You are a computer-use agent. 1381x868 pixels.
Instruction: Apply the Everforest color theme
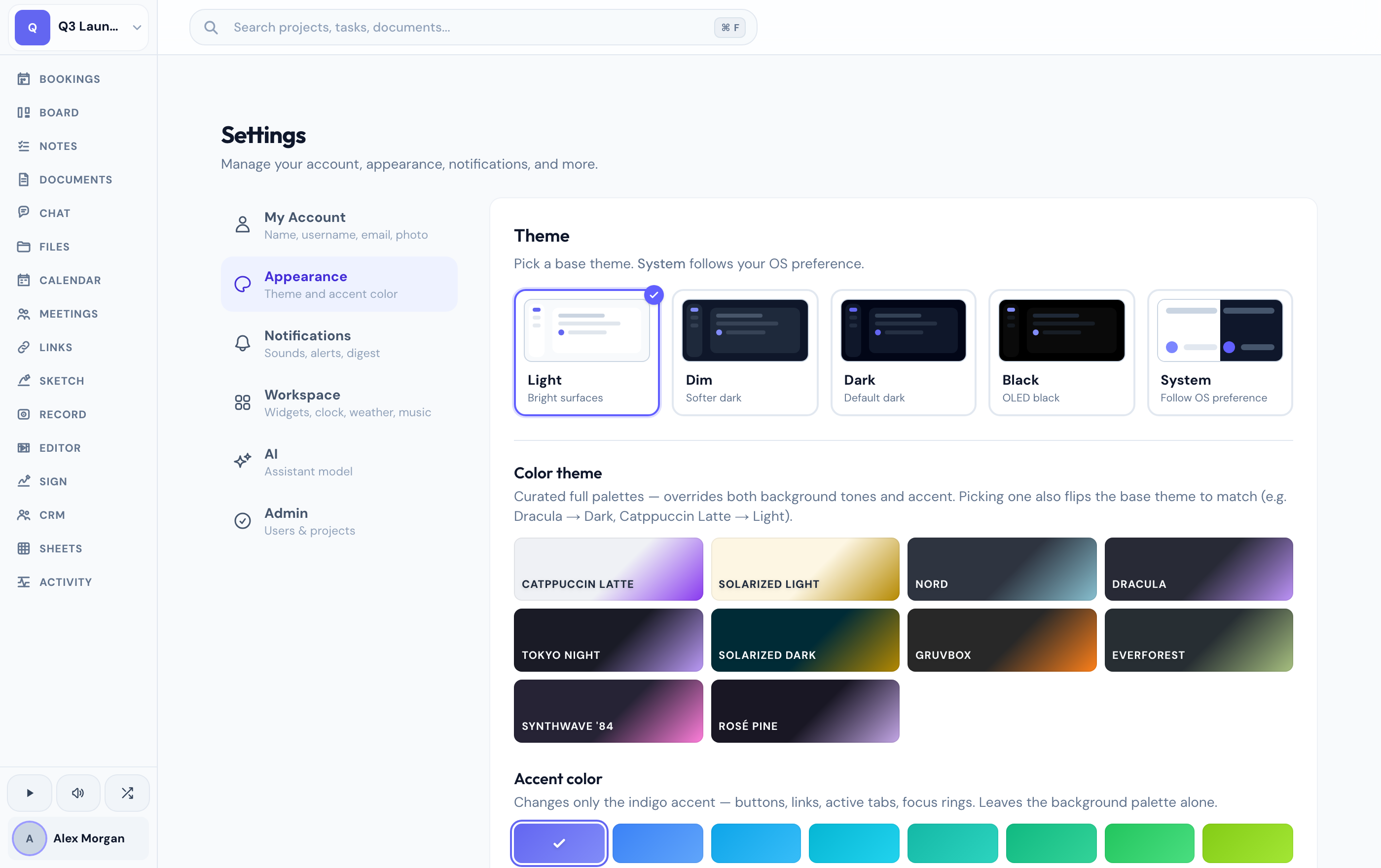[1199, 640]
